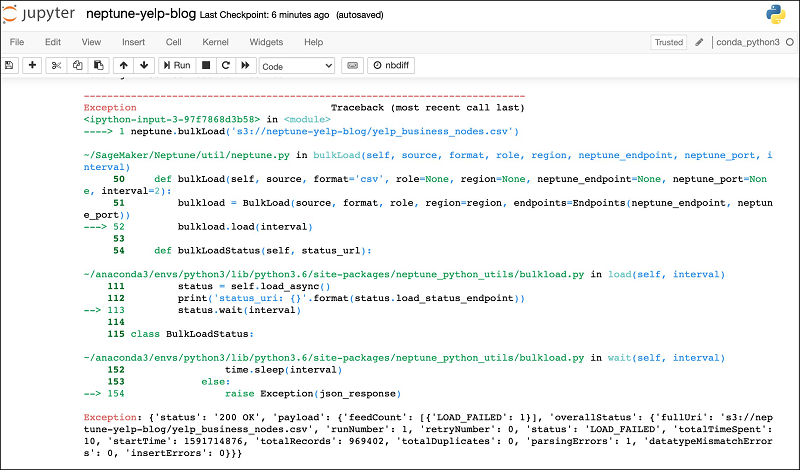This screenshot has height=470, width=800.
Task: Click ~/SageMaker/Neptune/util/neptune.py path
Action: click(x=187, y=155)
